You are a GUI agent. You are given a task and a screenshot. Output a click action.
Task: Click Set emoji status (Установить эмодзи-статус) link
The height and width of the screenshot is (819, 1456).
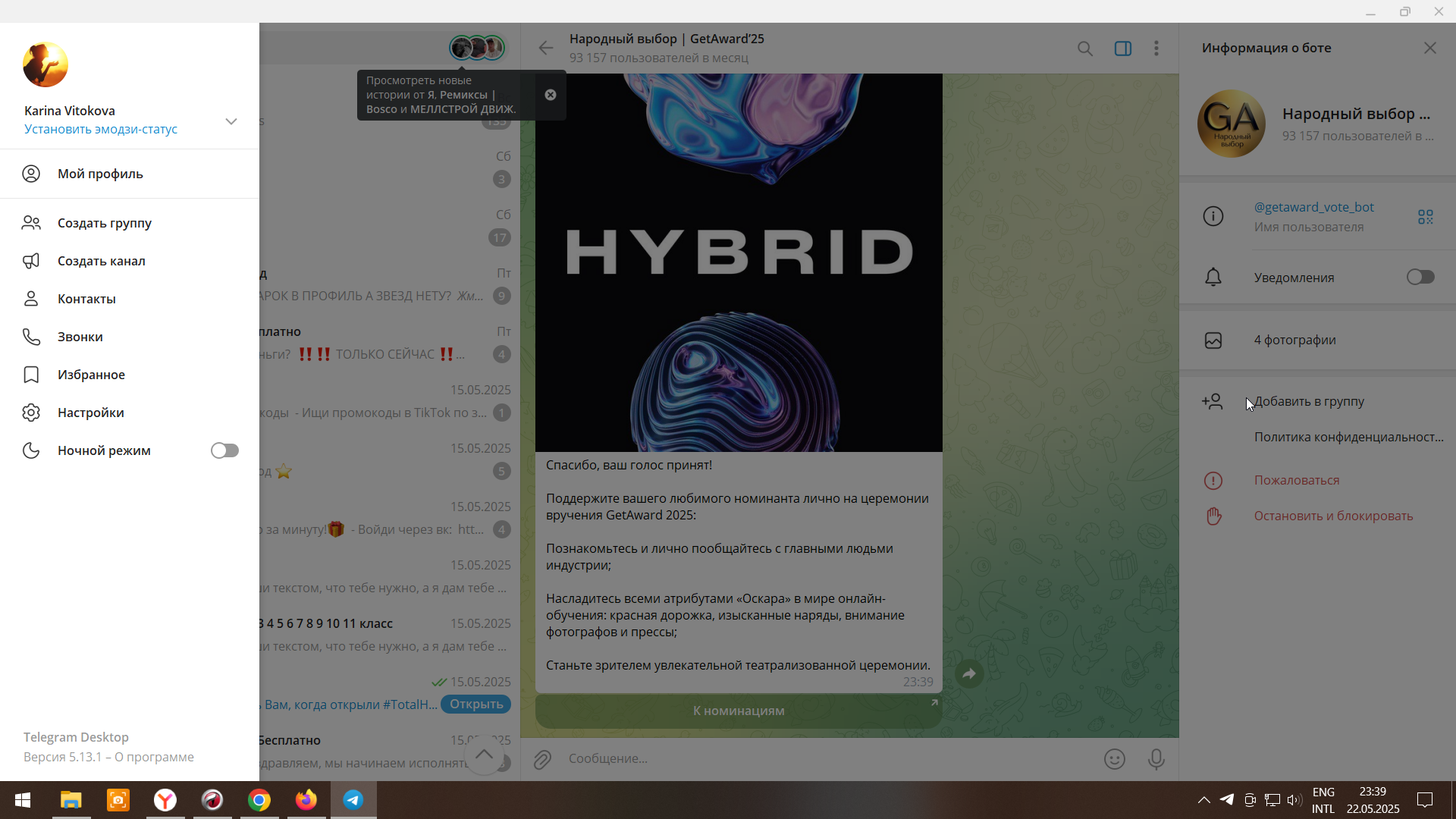coord(101,129)
